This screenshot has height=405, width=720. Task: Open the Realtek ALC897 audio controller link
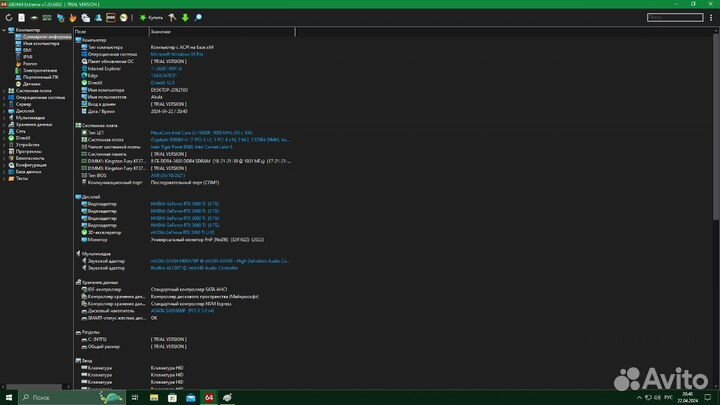[x=194, y=268]
